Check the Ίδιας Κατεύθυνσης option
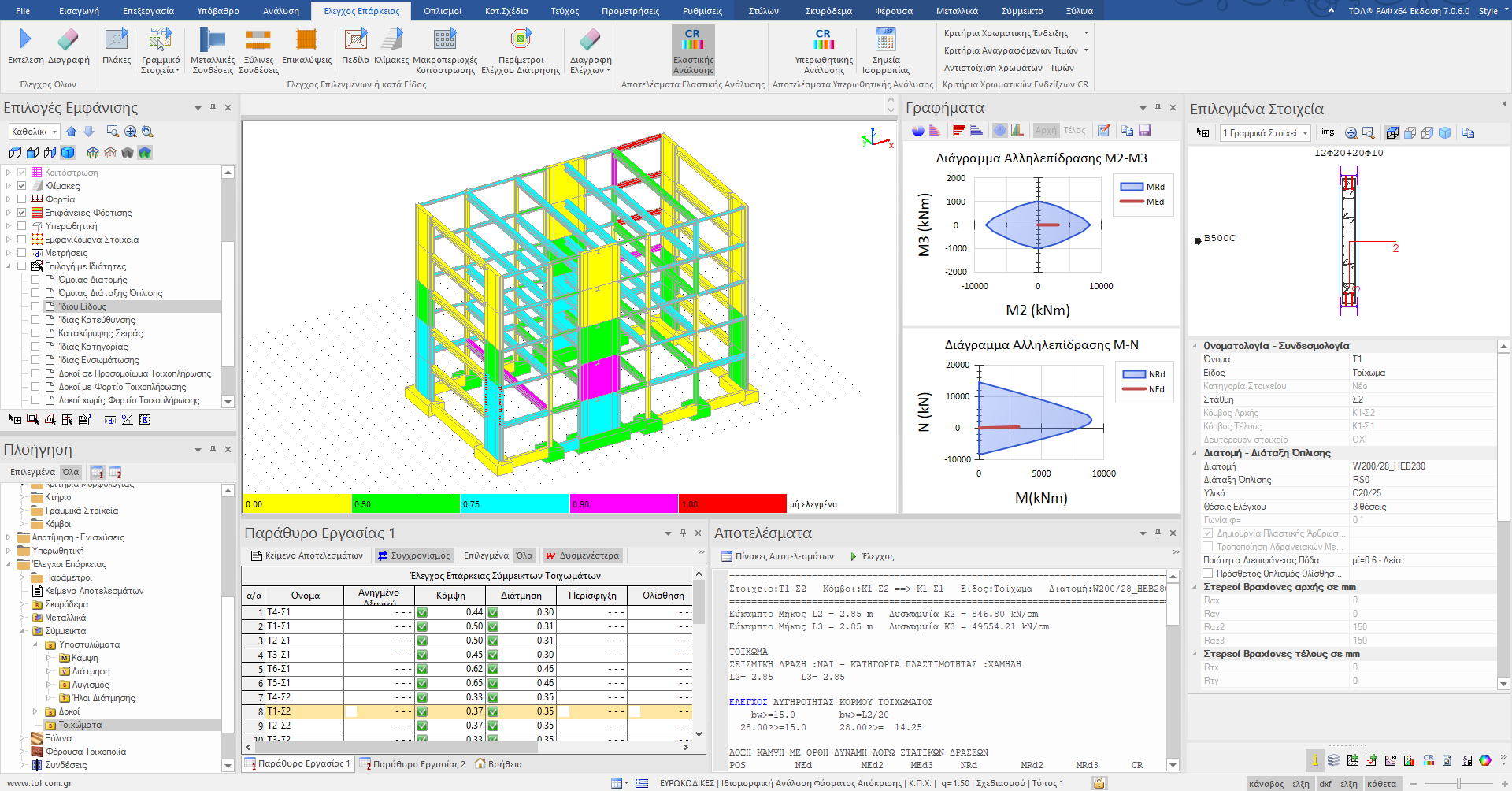This screenshot has width=1512, height=791. [35, 320]
